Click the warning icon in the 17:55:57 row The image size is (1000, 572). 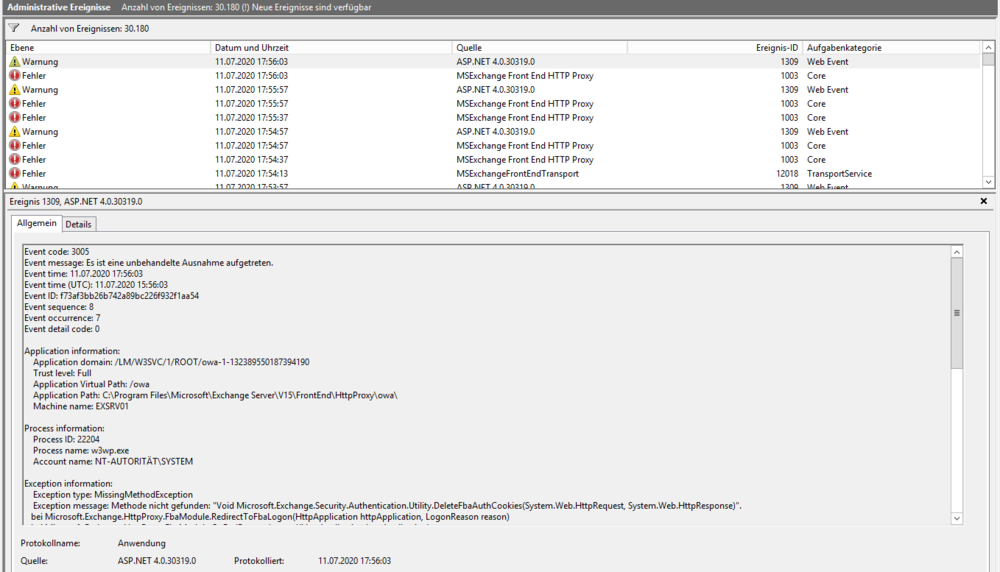click(x=14, y=90)
